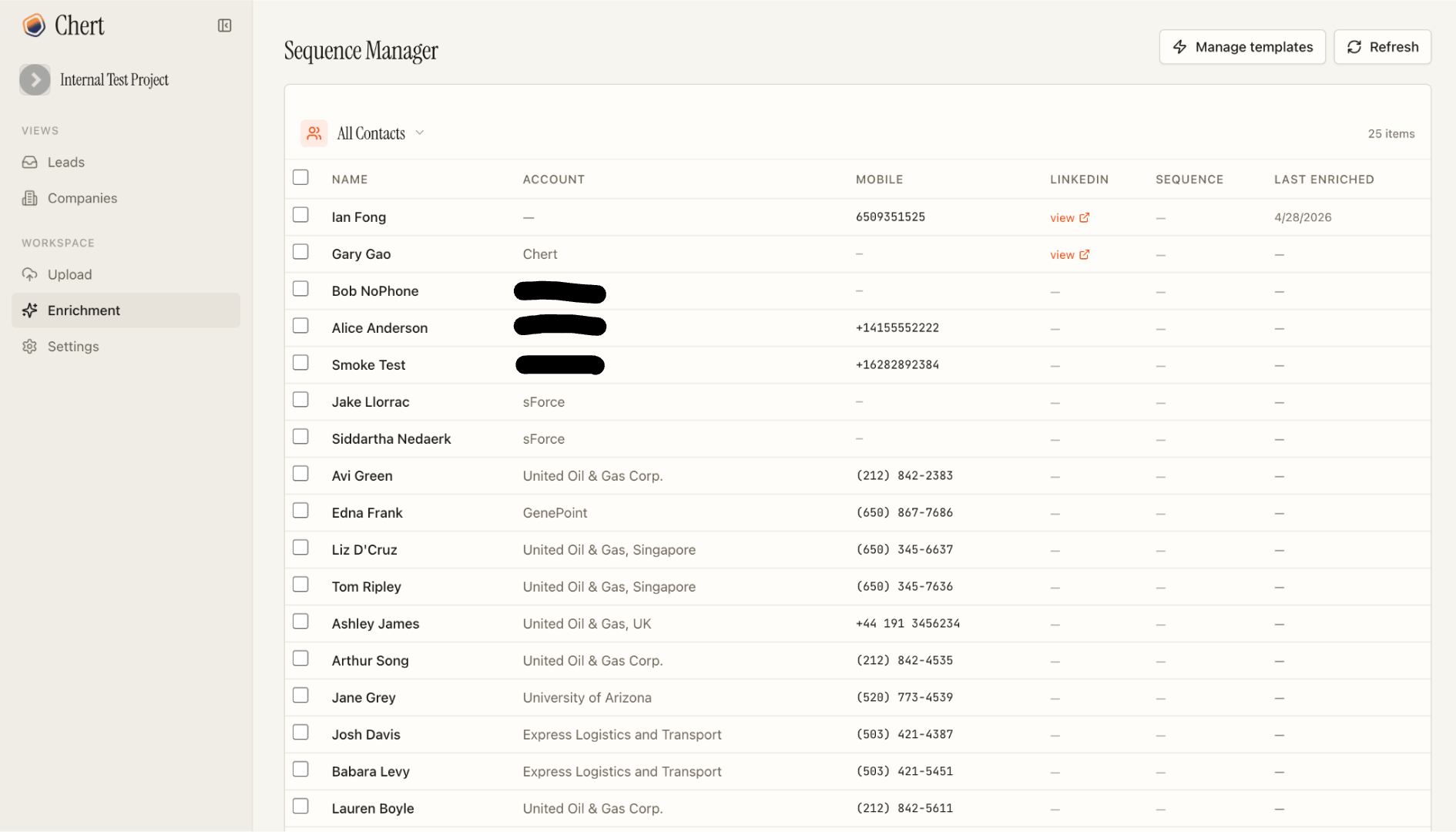Click the MOBILE column header
Image resolution: width=1456 pixels, height=832 pixels.
(879, 179)
